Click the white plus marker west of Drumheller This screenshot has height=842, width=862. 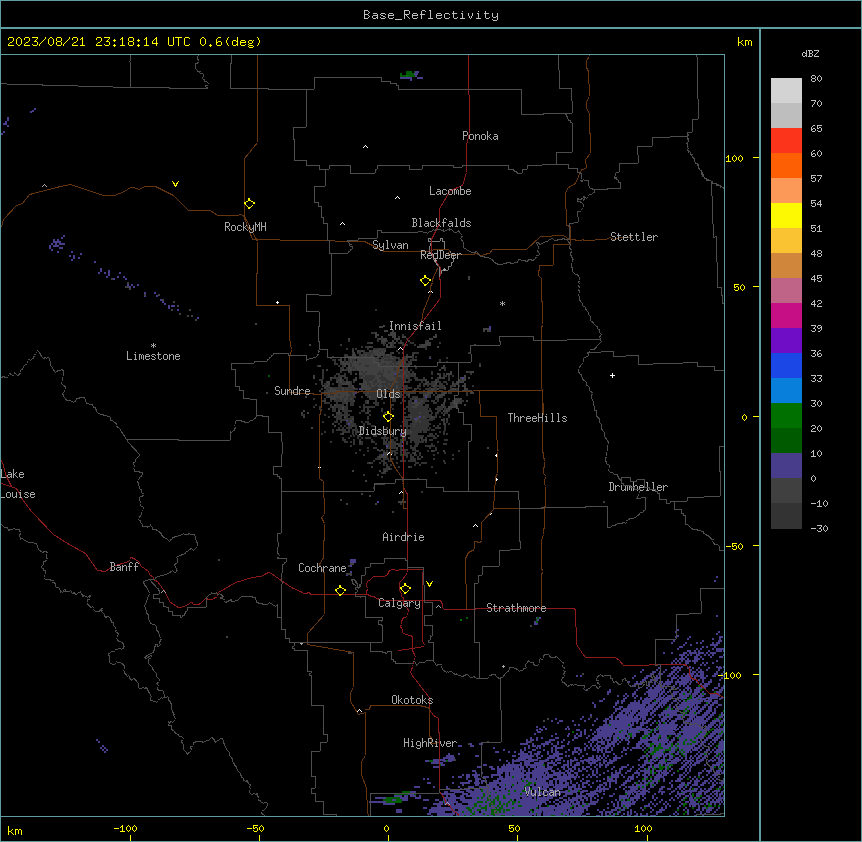pos(612,375)
